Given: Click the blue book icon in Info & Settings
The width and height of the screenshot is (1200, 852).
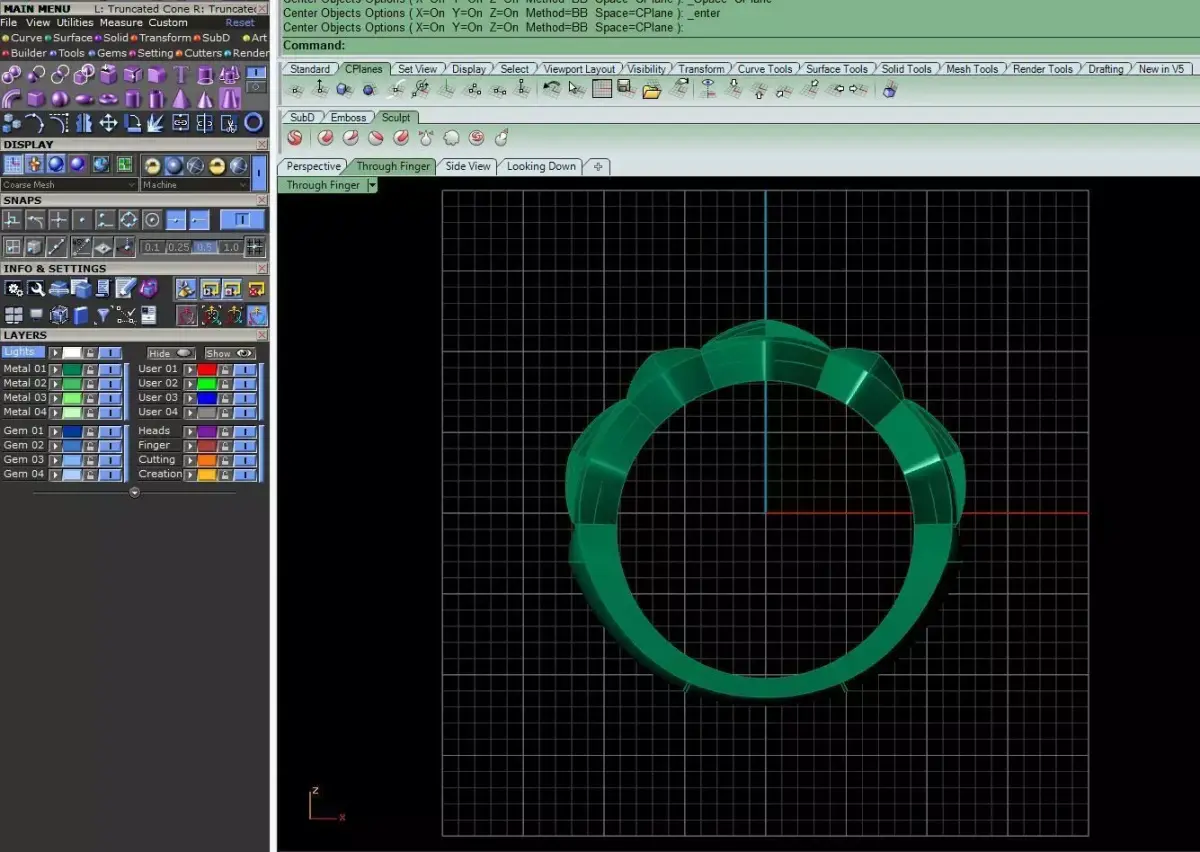Looking at the screenshot, I should (x=80, y=316).
